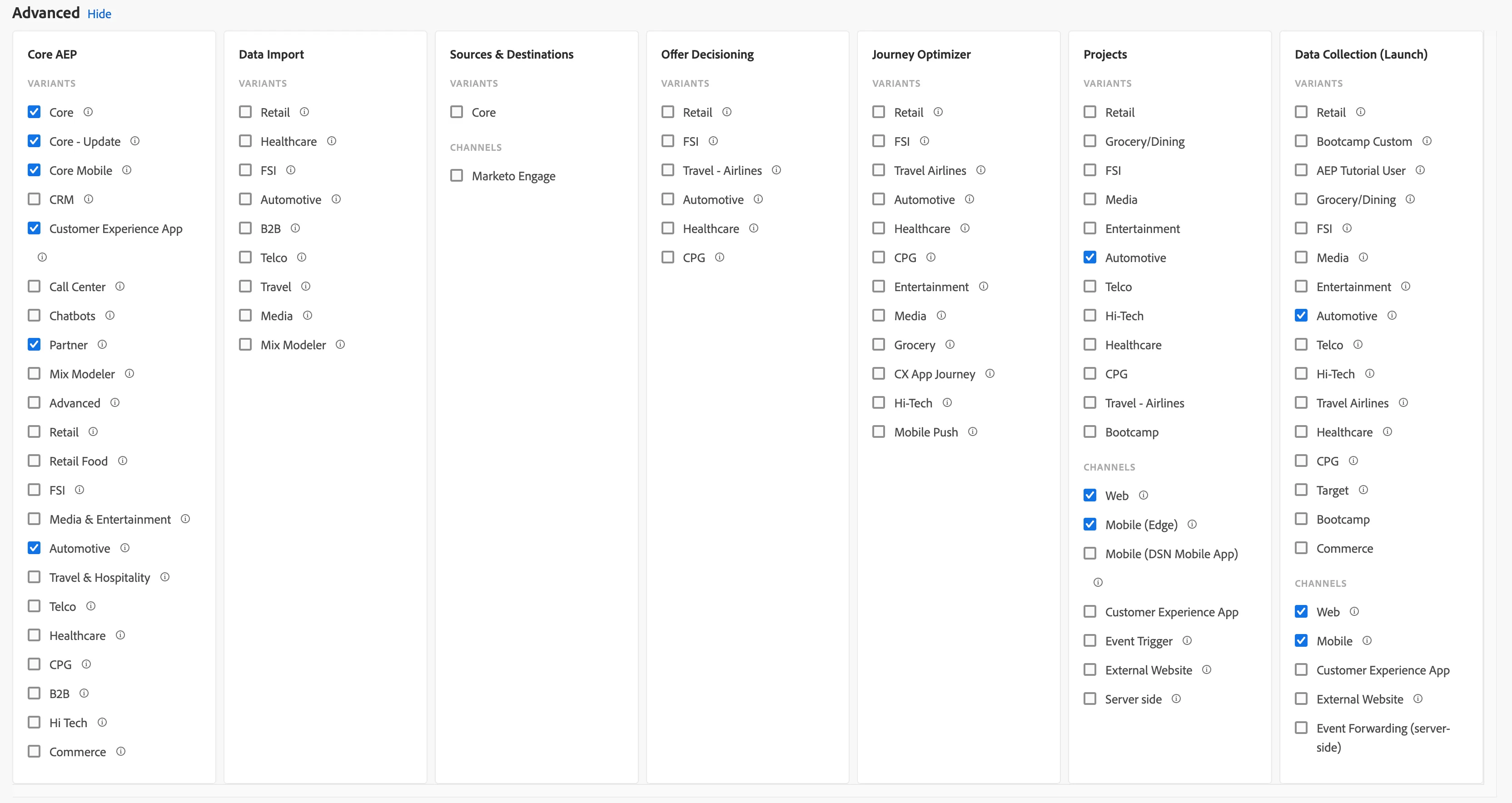The height and width of the screenshot is (803, 1512).
Task: Show info for B2B in Data Import
Action: click(295, 228)
